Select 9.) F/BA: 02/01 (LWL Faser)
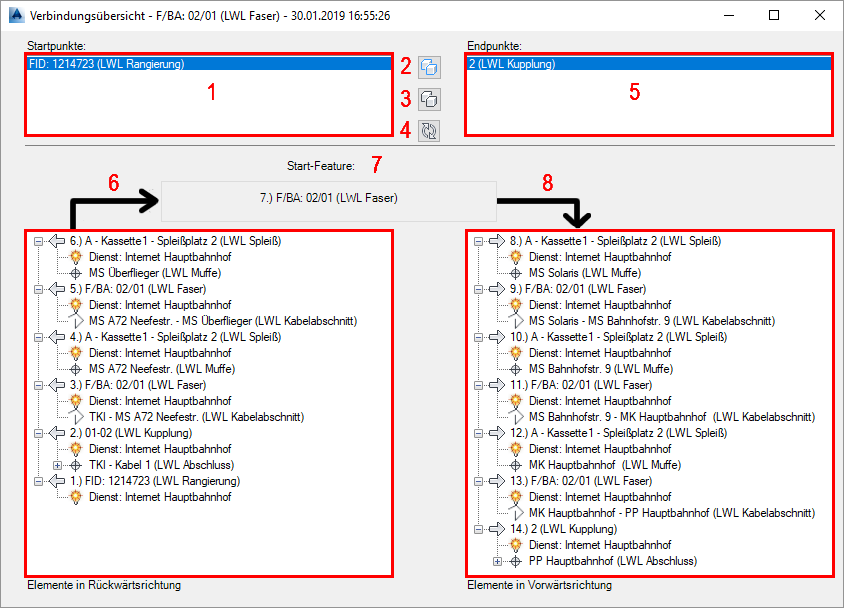This screenshot has height=608, width=844. 578,289
